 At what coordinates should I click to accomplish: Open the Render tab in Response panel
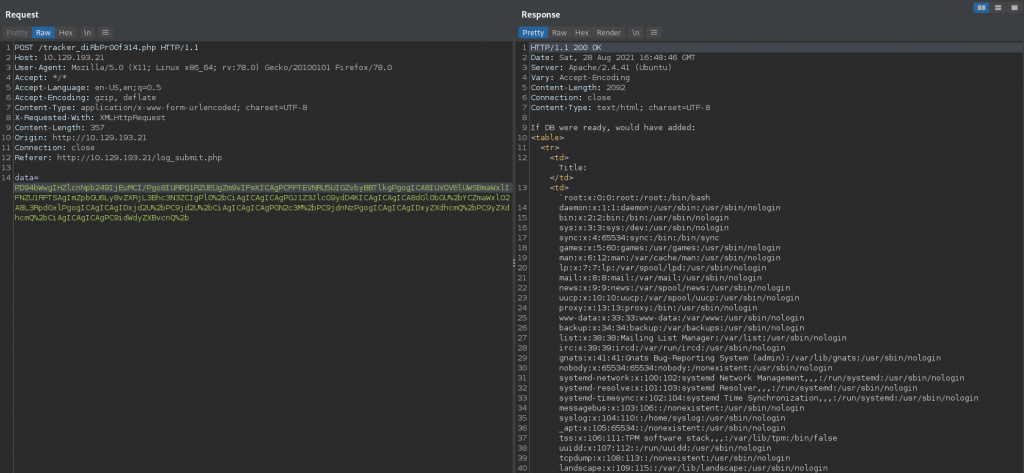608,32
